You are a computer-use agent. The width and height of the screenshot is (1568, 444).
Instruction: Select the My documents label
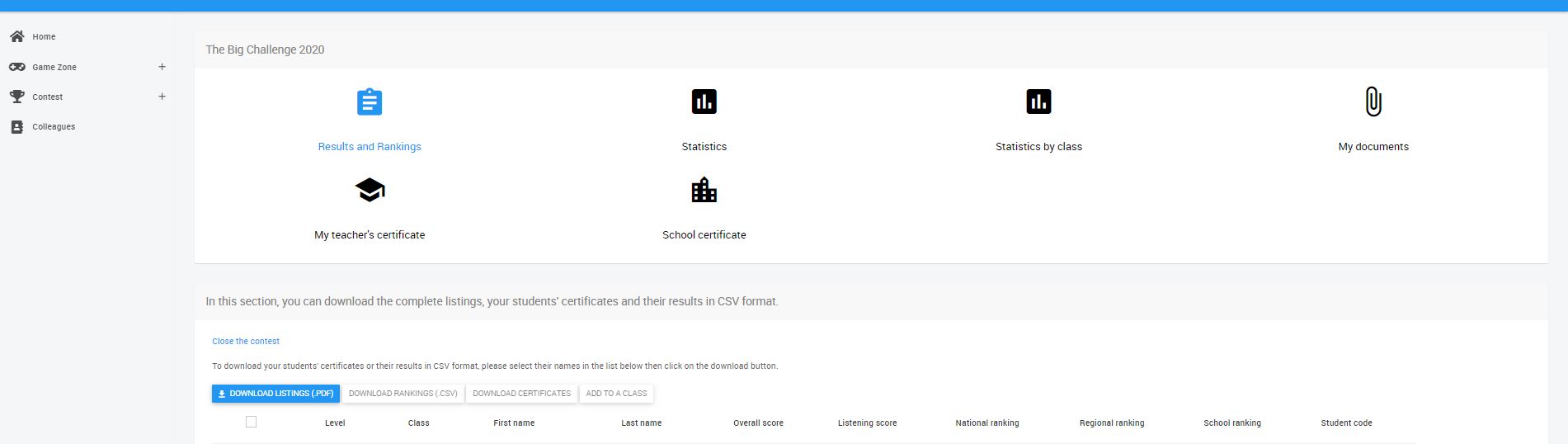point(1373,146)
